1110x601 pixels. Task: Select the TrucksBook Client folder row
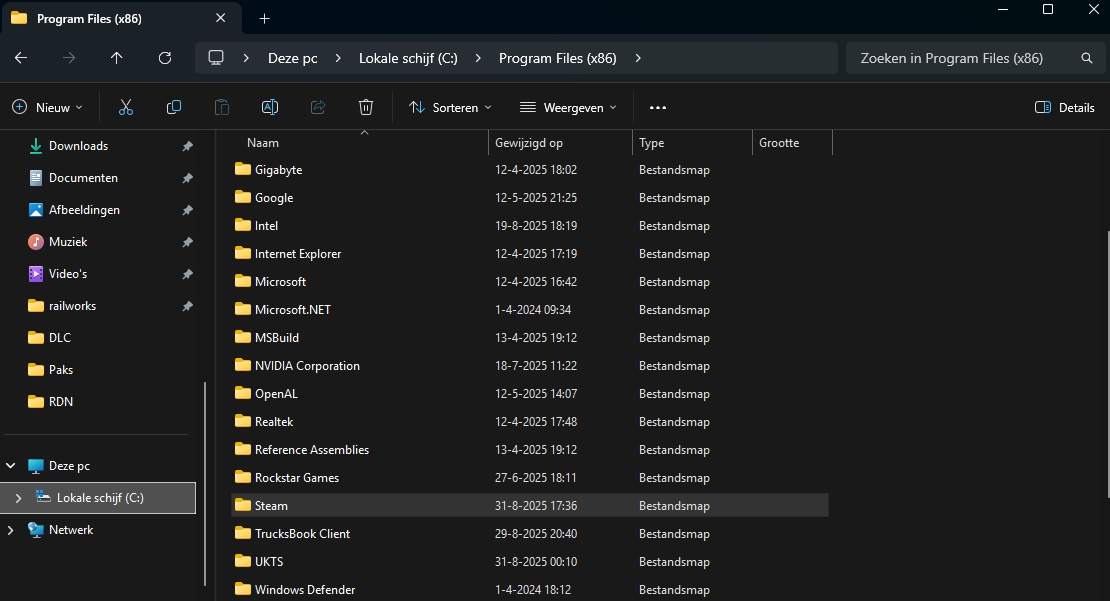point(530,533)
